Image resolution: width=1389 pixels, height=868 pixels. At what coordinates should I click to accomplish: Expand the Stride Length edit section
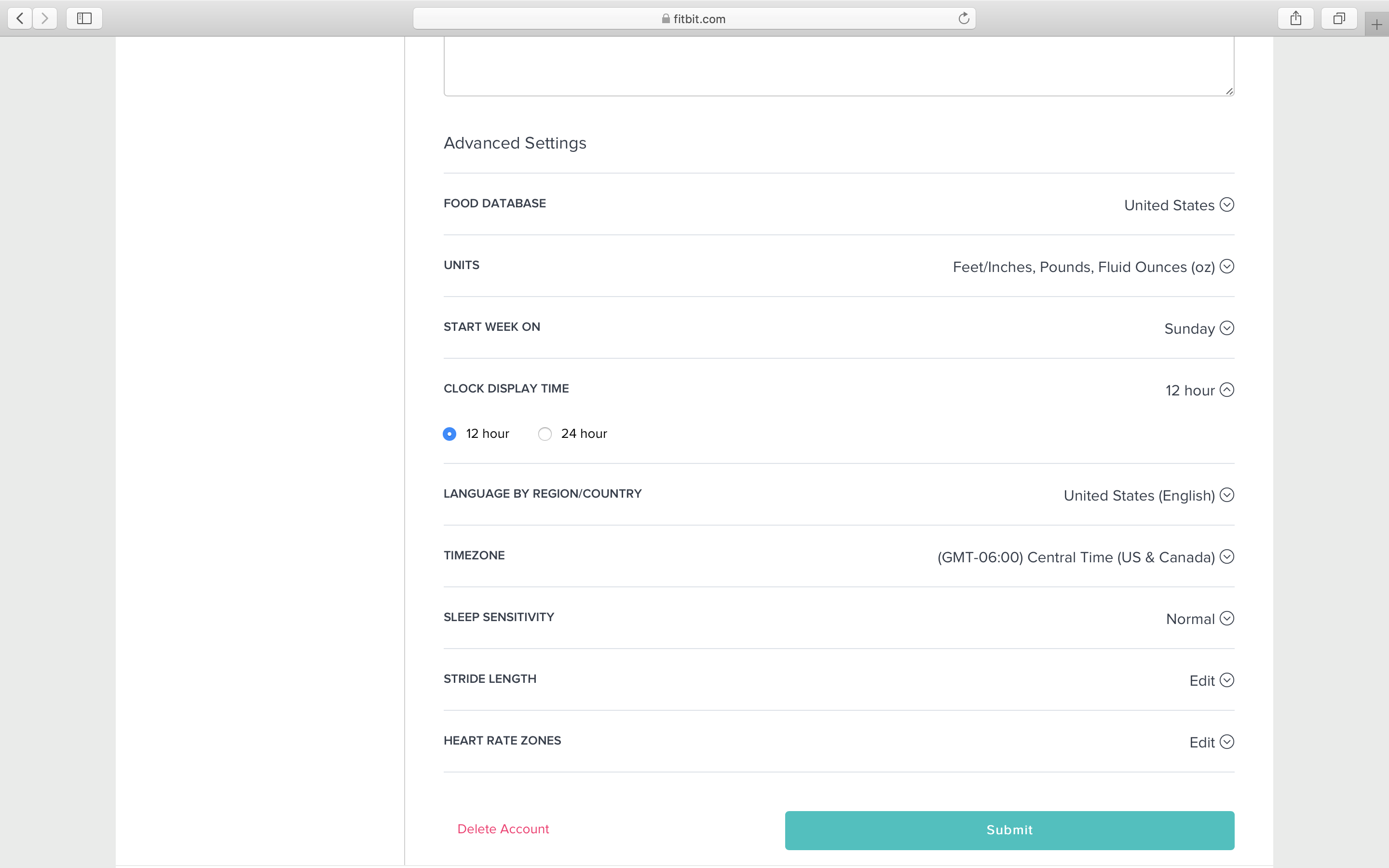click(1227, 680)
